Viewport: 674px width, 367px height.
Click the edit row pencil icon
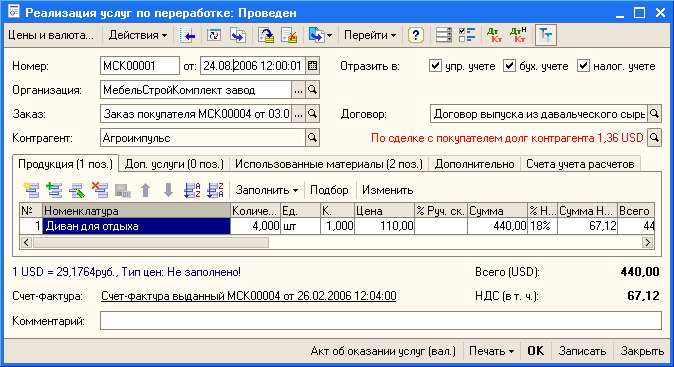point(77,190)
